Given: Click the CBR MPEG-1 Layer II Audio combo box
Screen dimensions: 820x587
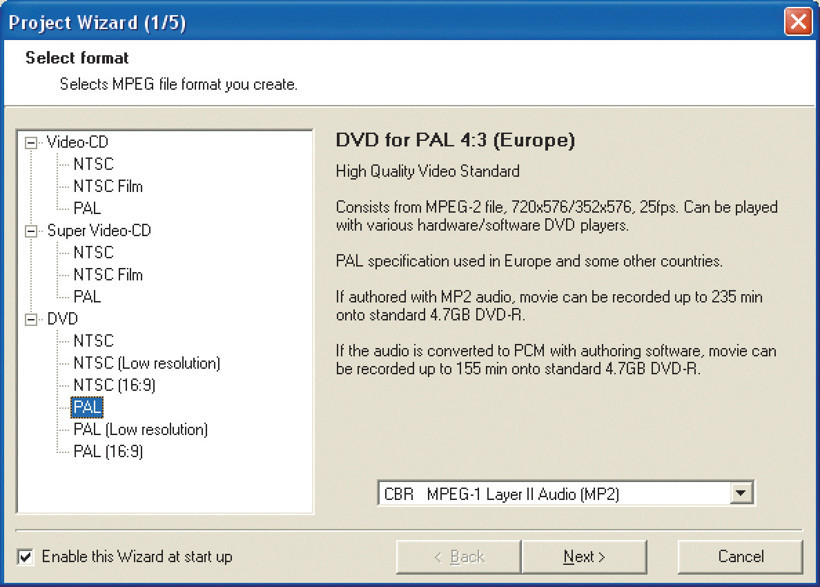Looking at the screenshot, I should click(x=565, y=493).
